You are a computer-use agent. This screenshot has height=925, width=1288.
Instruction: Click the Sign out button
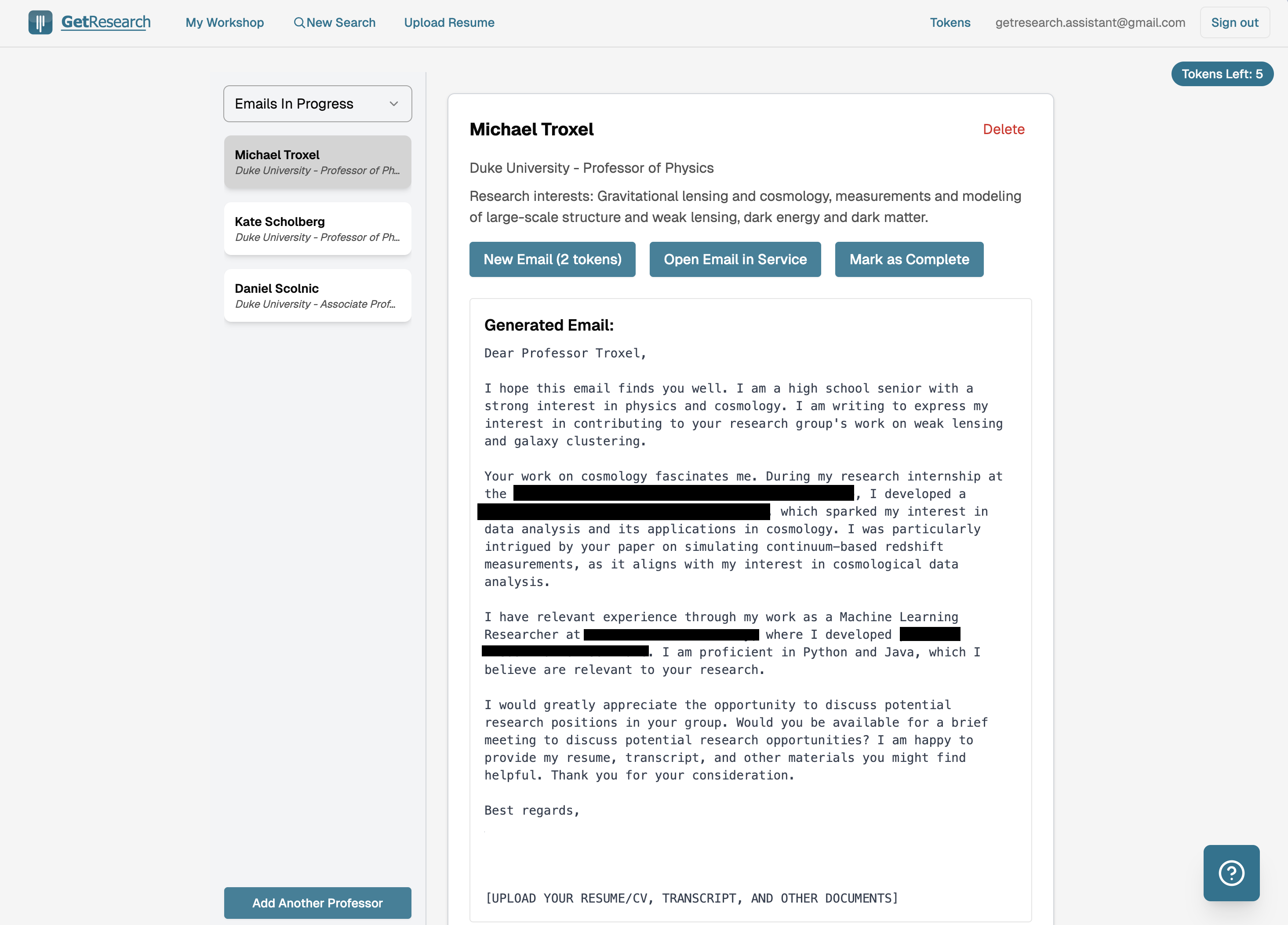coord(1234,23)
